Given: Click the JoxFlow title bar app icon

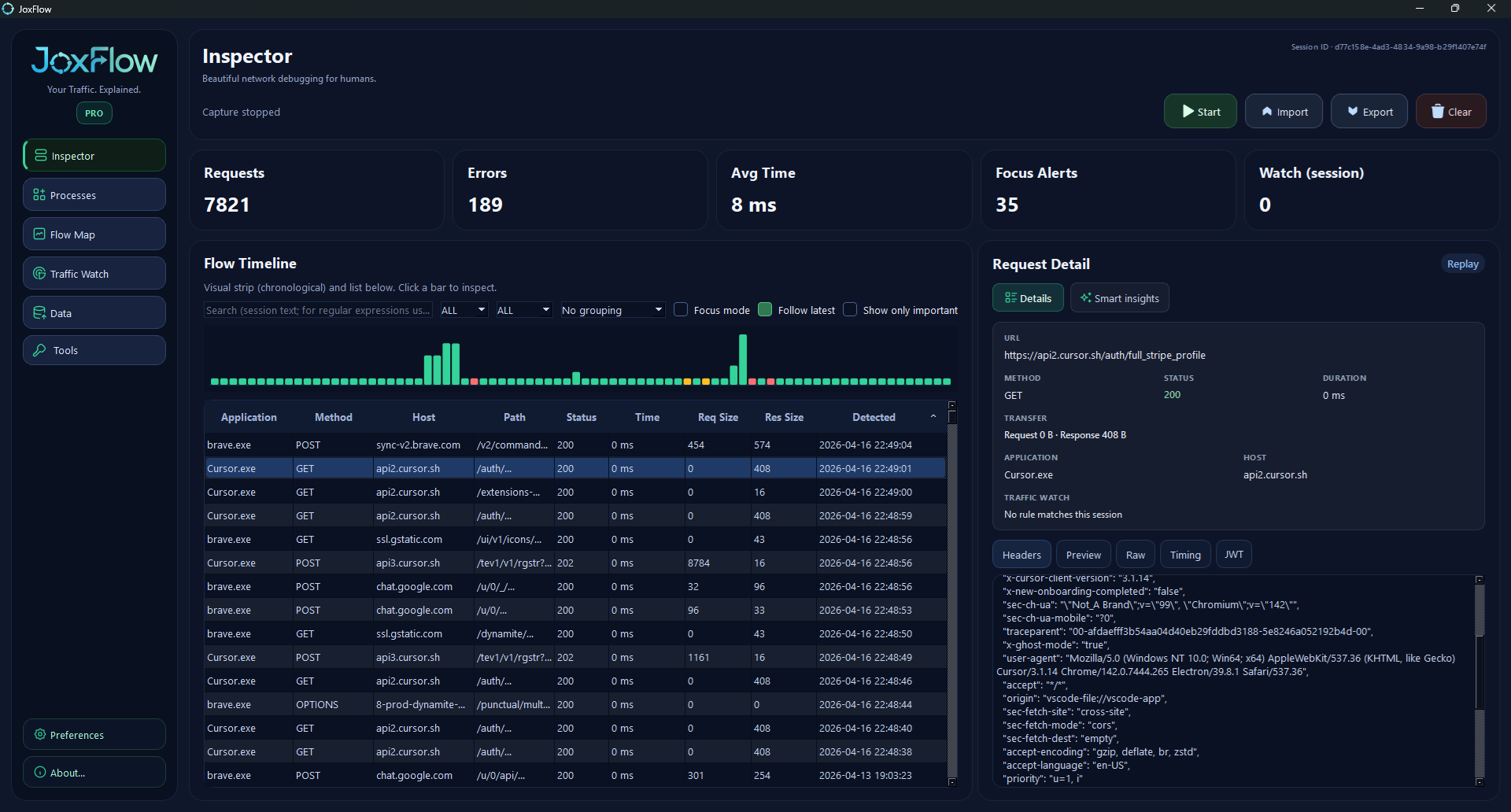Looking at the screenshot, I should click(x=8, y=9).
